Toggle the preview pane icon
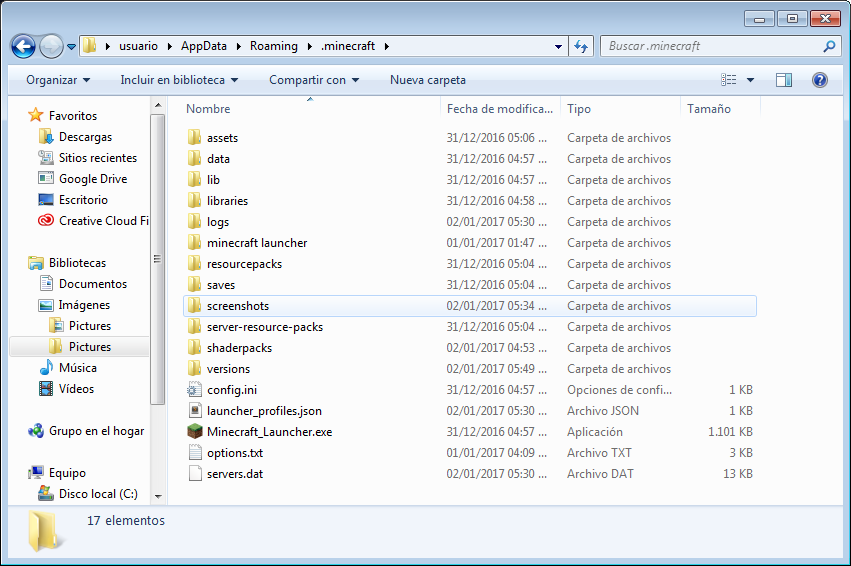 pyautogui.click(x=784, y=80)
